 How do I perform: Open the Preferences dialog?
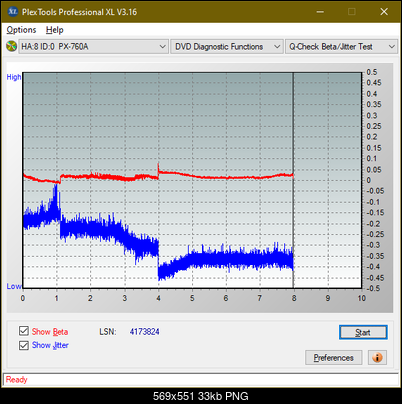334,358
